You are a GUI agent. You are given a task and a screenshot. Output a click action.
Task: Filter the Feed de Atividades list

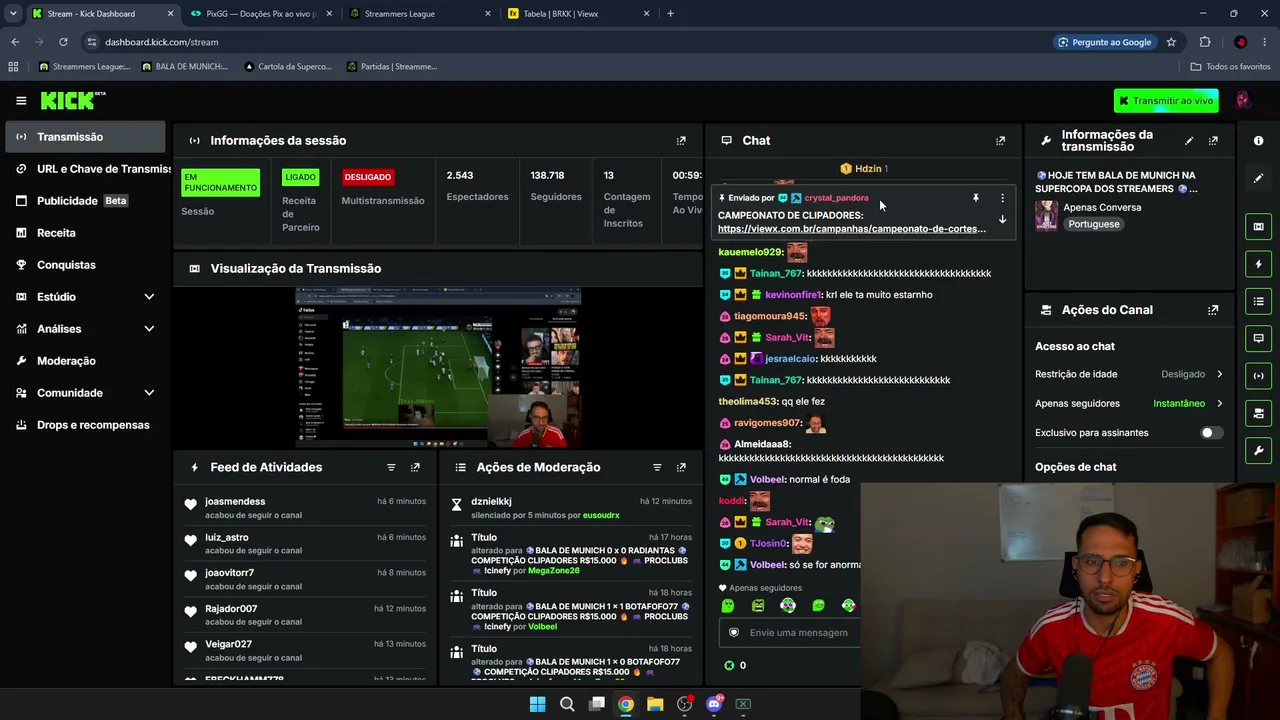391,467
